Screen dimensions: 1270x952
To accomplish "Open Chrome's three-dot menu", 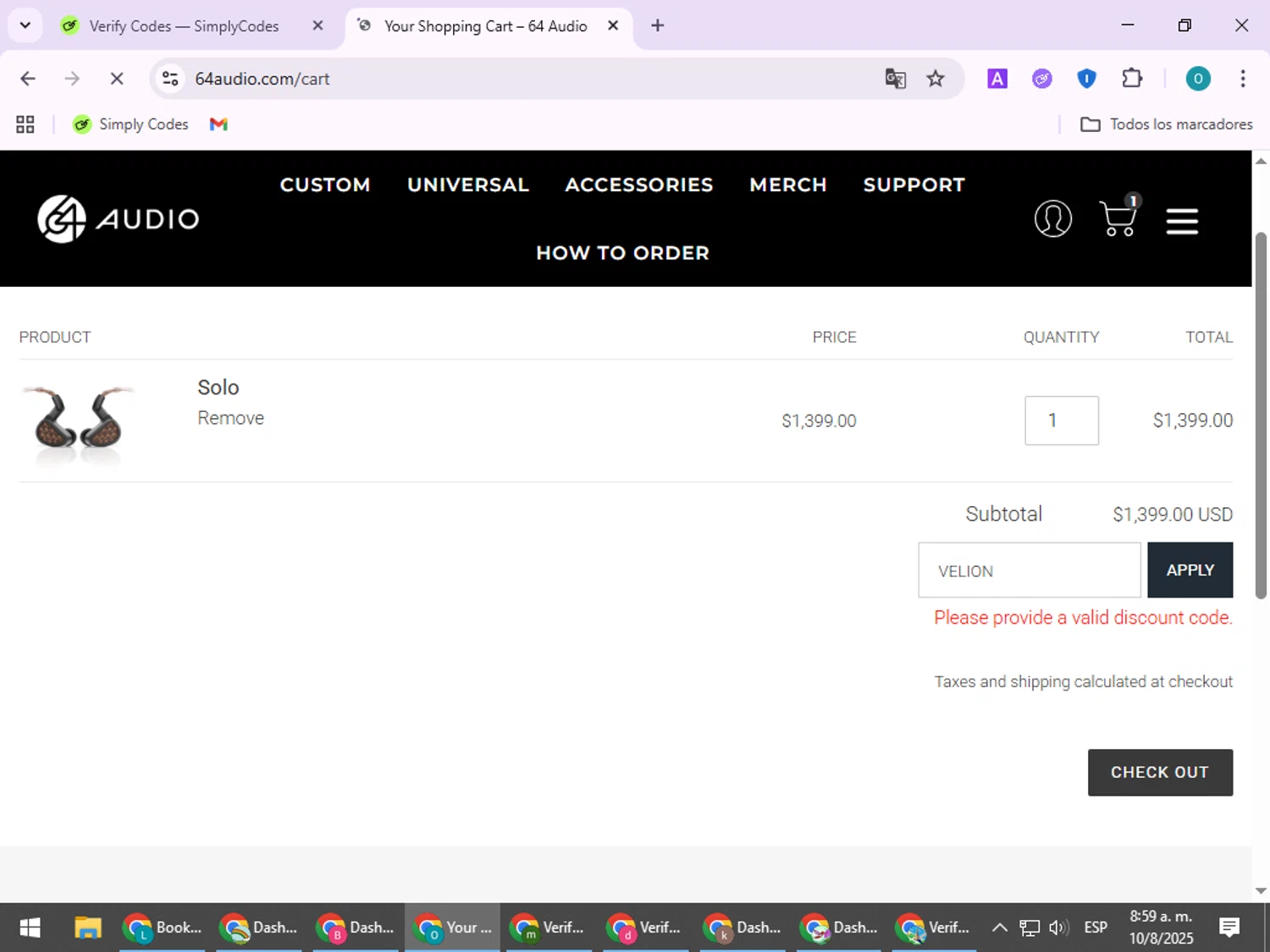I will 1242,79.
